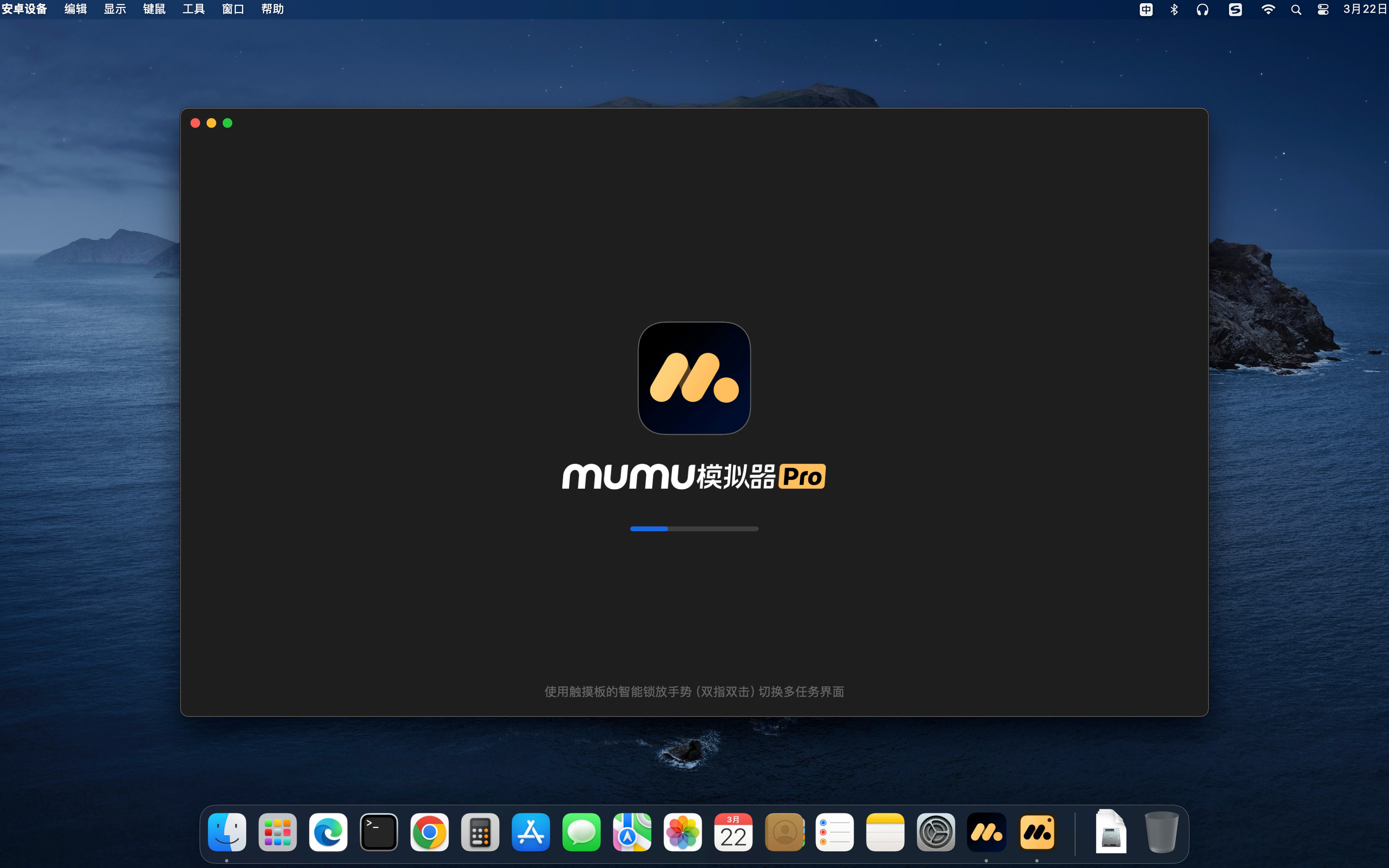Image resolution: width=1389 pixels, height=868 pixels.
Task: Open the 编辑 menu
Action: 75,9
